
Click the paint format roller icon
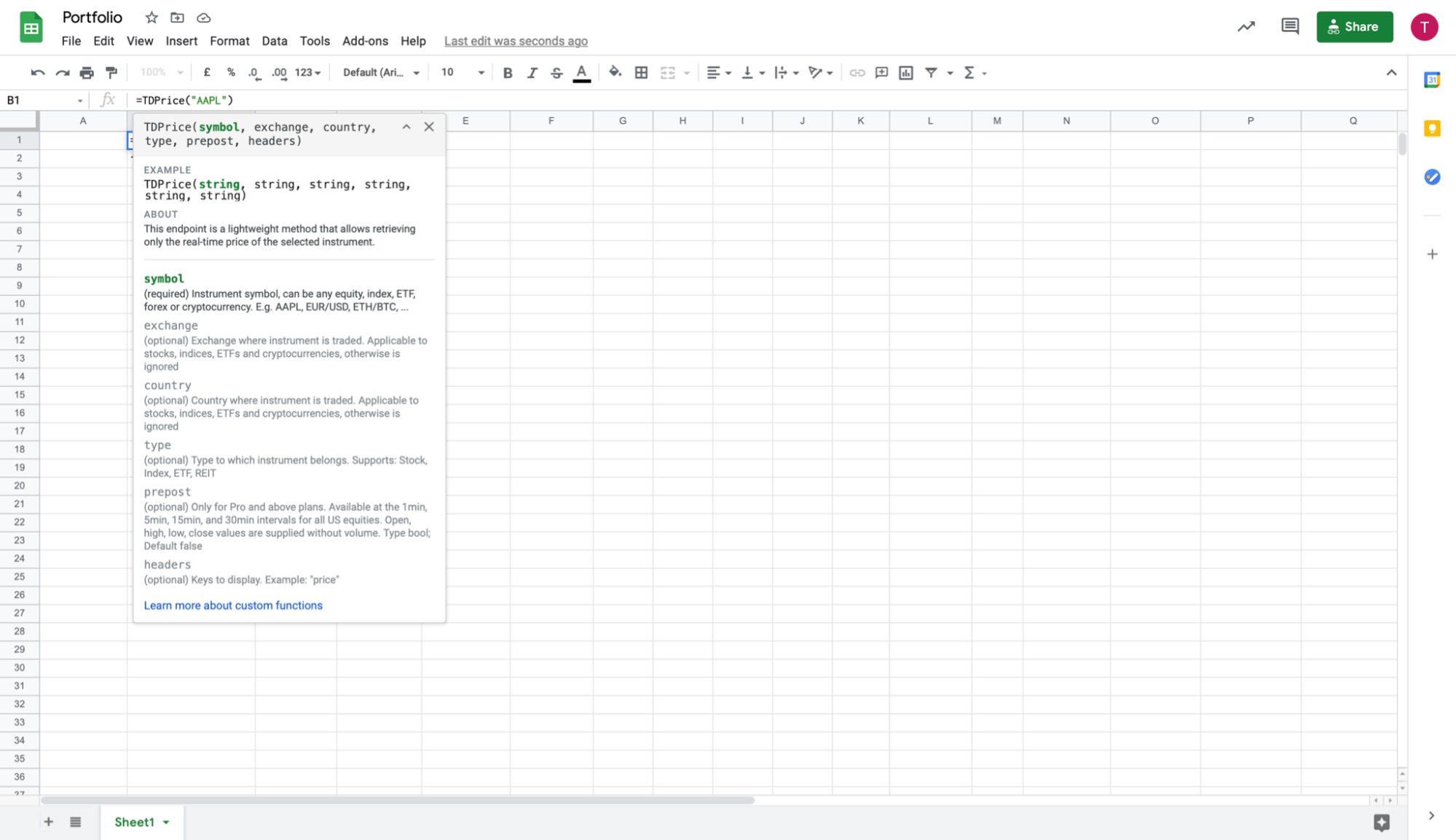(x=111, y=73)
